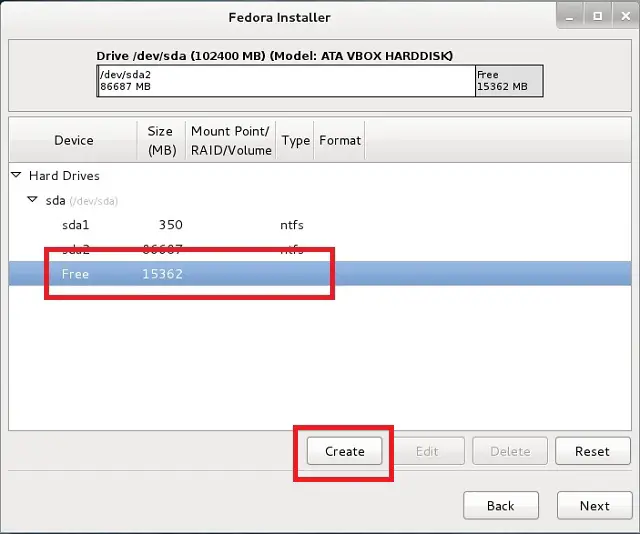Collapse the Hard Drives tree node

click(x=16, y=175)
